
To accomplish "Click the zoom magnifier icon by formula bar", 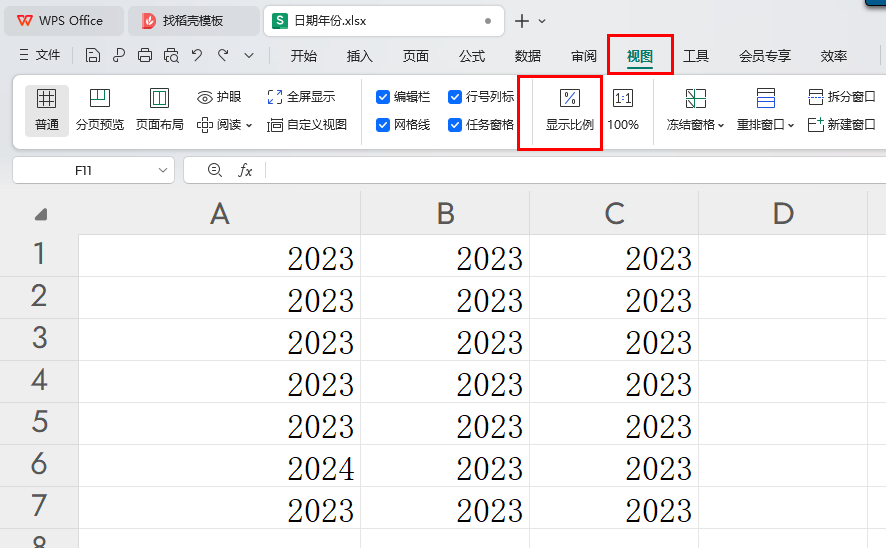I will [x=215, y=170].
